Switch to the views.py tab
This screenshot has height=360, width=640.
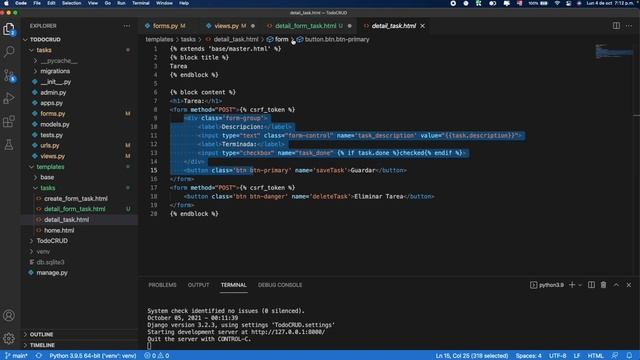click(x=227, y=26)
